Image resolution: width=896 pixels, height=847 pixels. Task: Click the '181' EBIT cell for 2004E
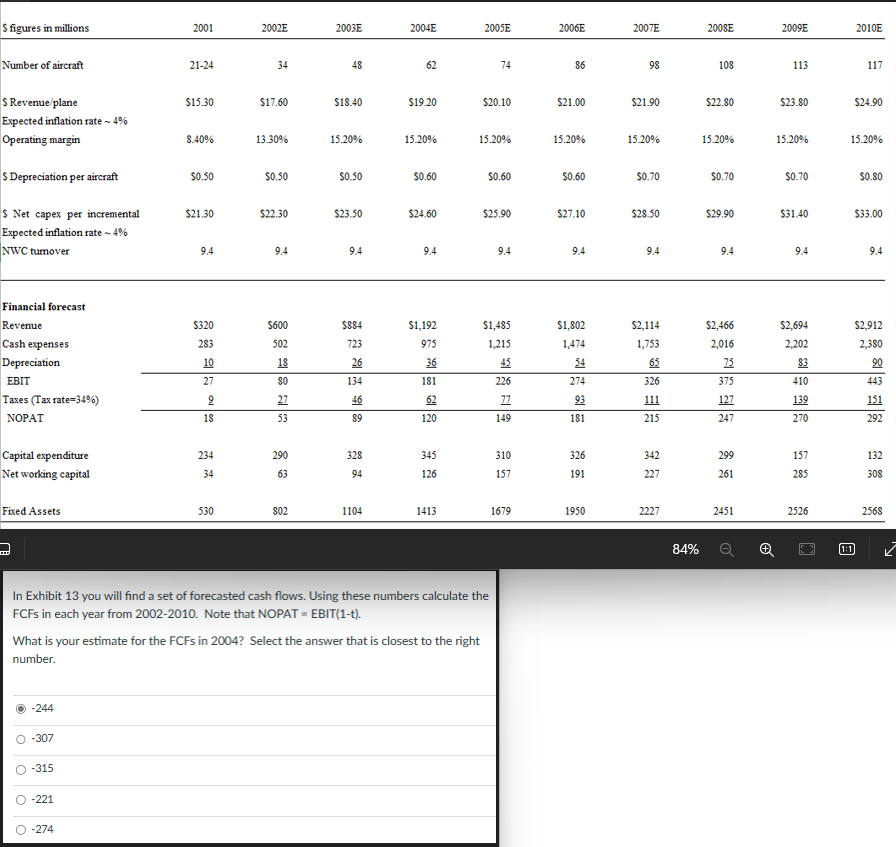pyautogui.click(x=429, y=381)
